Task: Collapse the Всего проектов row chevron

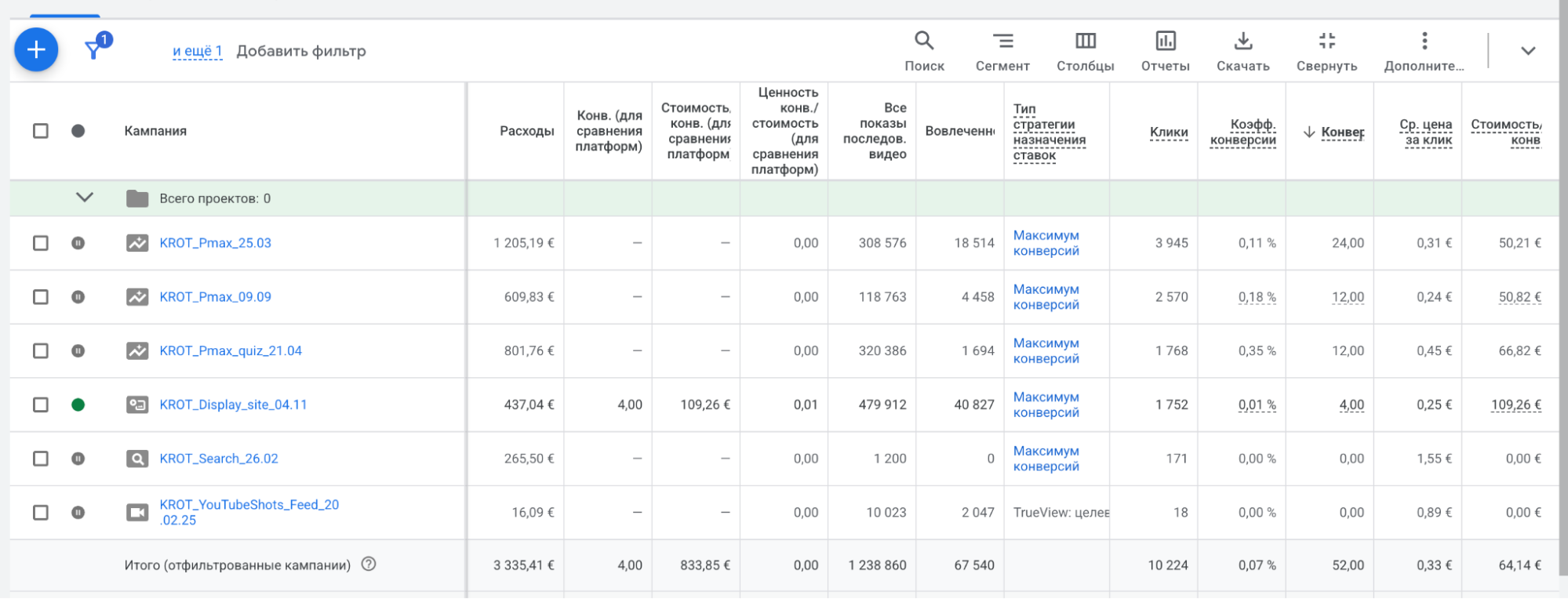Action: (x=85, y=198)
